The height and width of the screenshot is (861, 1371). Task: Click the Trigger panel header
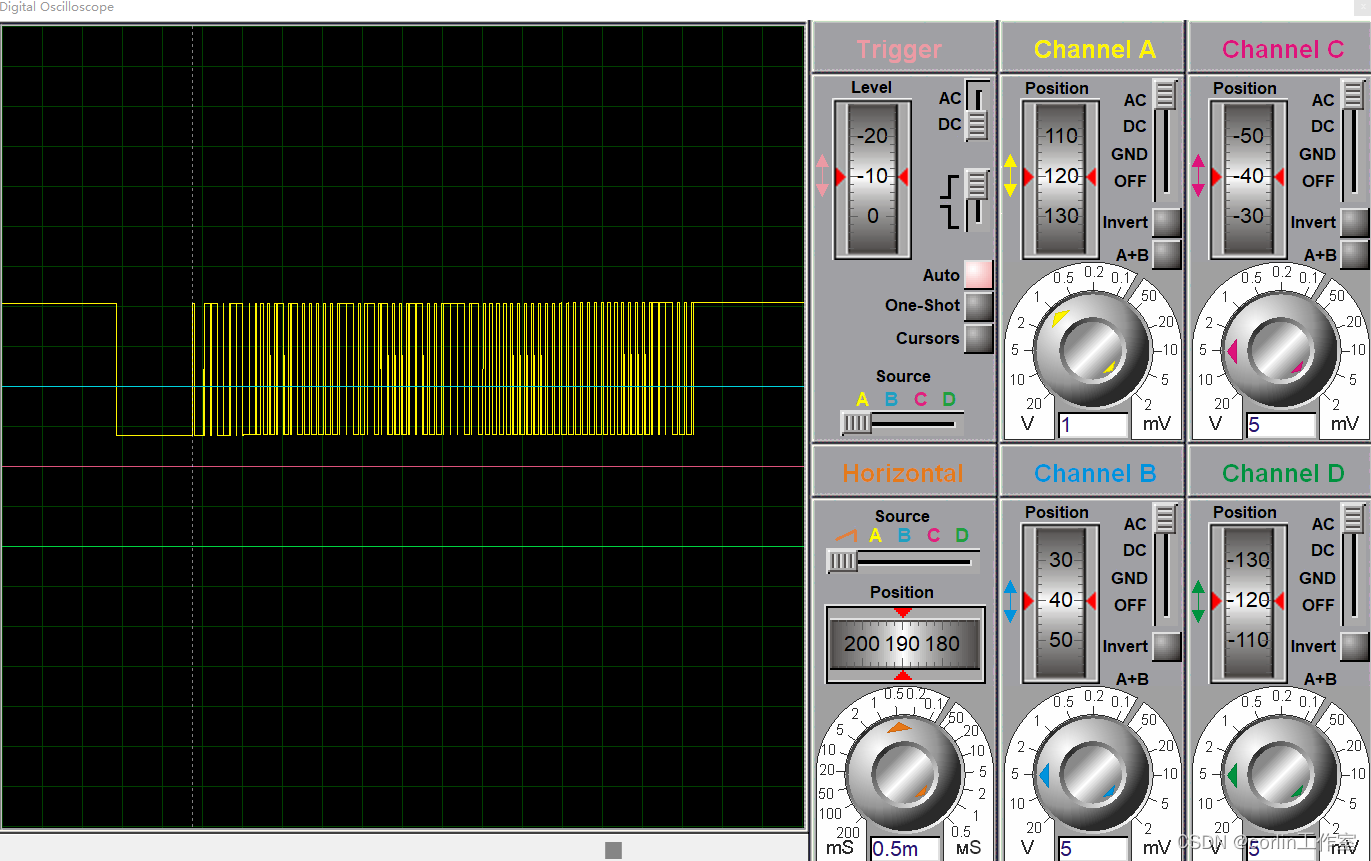[x=898, y=48]
